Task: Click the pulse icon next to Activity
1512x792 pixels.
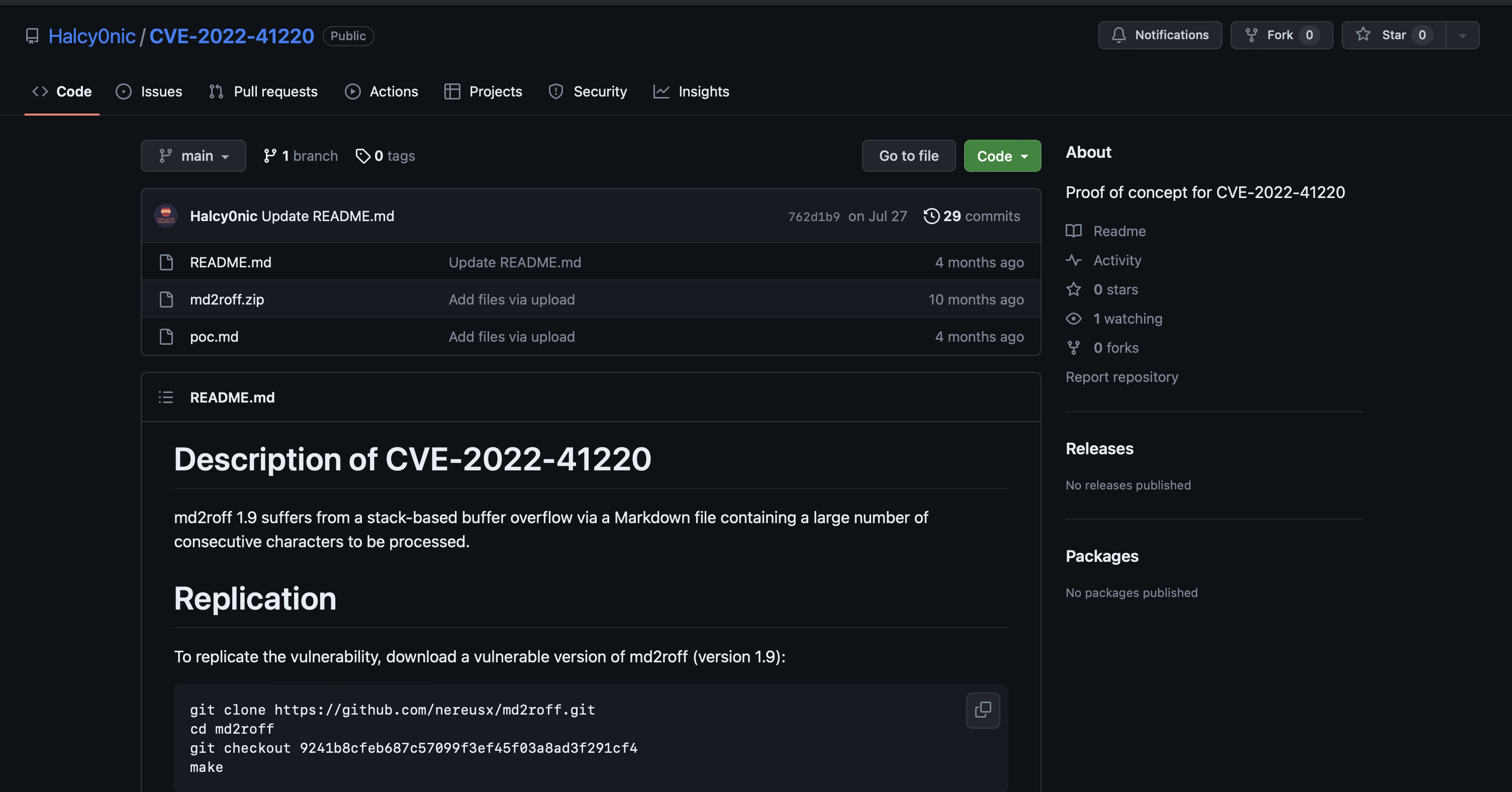Action: (x=1074, y=260)
